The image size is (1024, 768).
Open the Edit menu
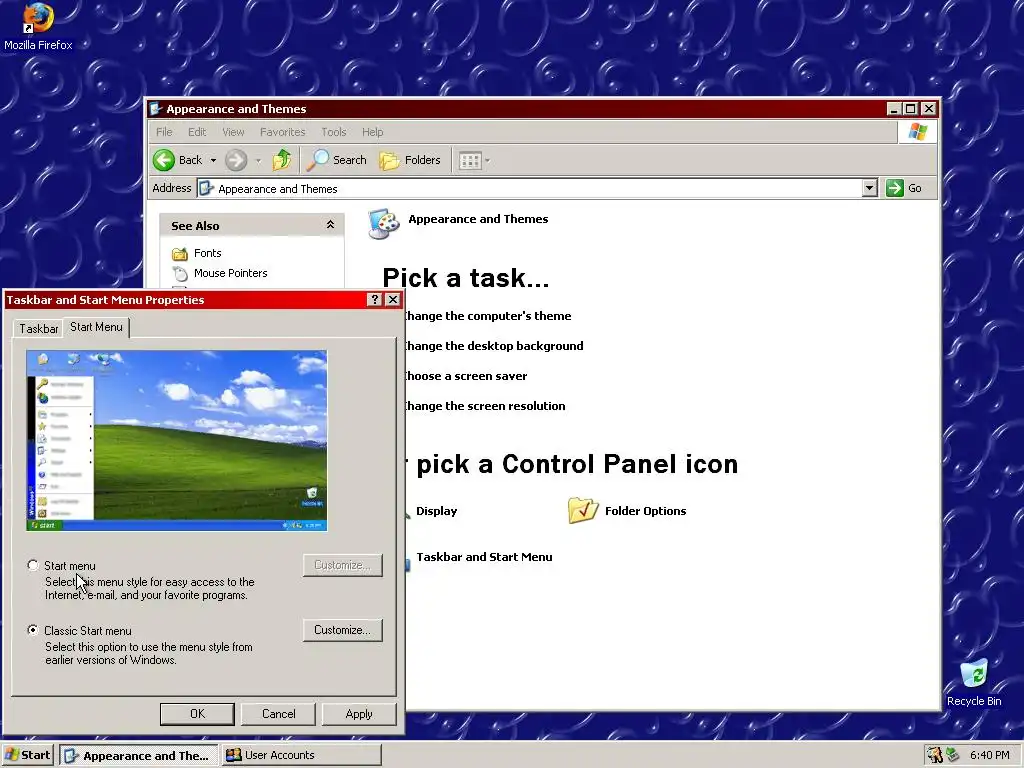(197, 132)
